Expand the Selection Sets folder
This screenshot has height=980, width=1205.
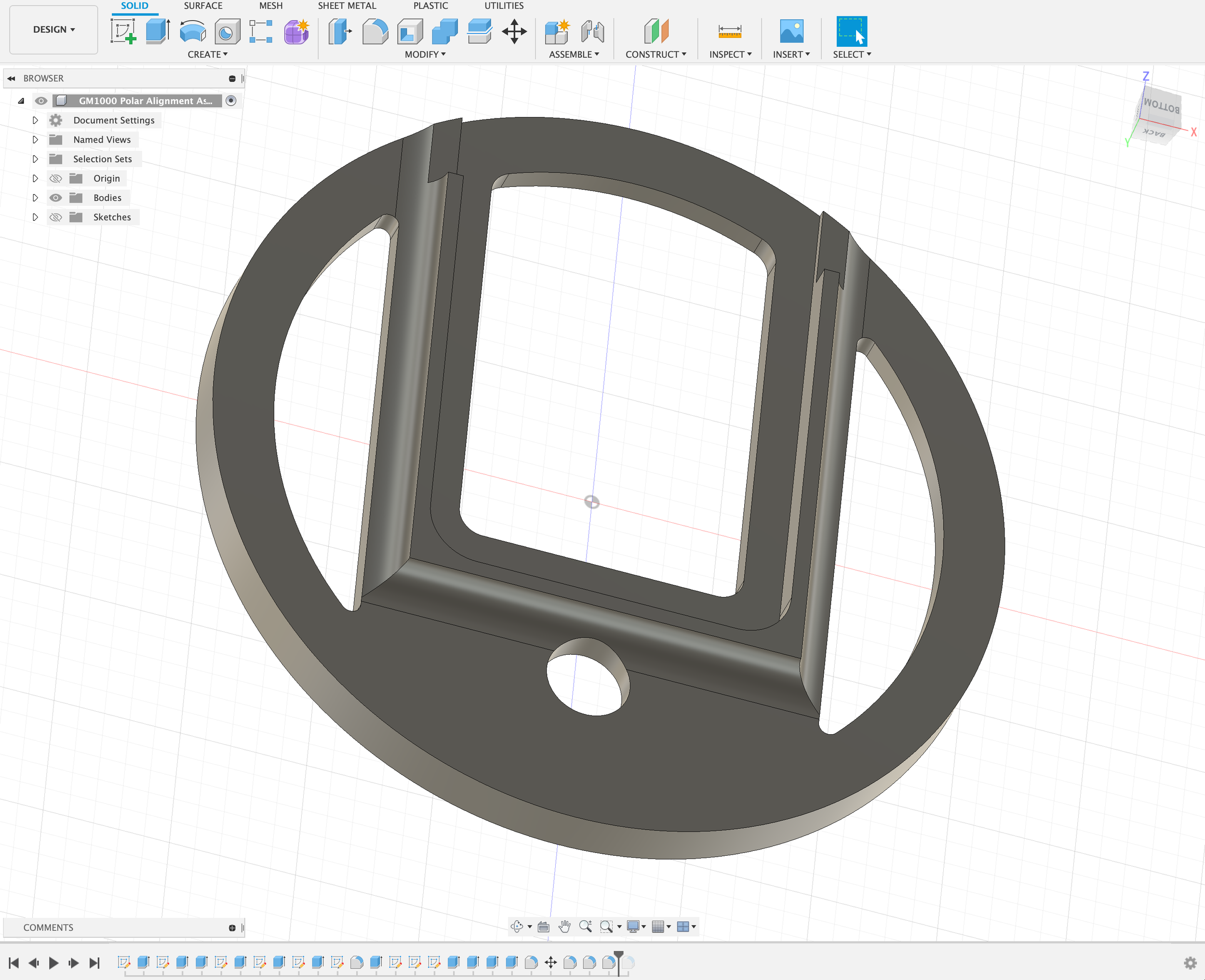click(x=35, y=159)
